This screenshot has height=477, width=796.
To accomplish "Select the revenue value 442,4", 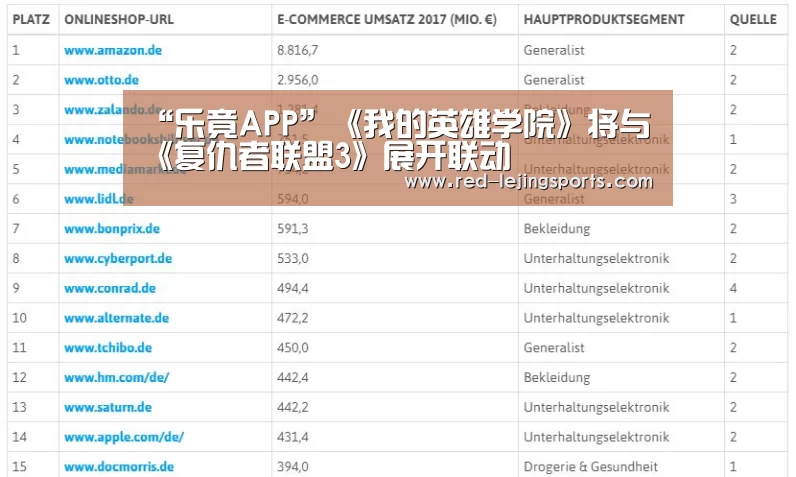I will coord(292,378).
